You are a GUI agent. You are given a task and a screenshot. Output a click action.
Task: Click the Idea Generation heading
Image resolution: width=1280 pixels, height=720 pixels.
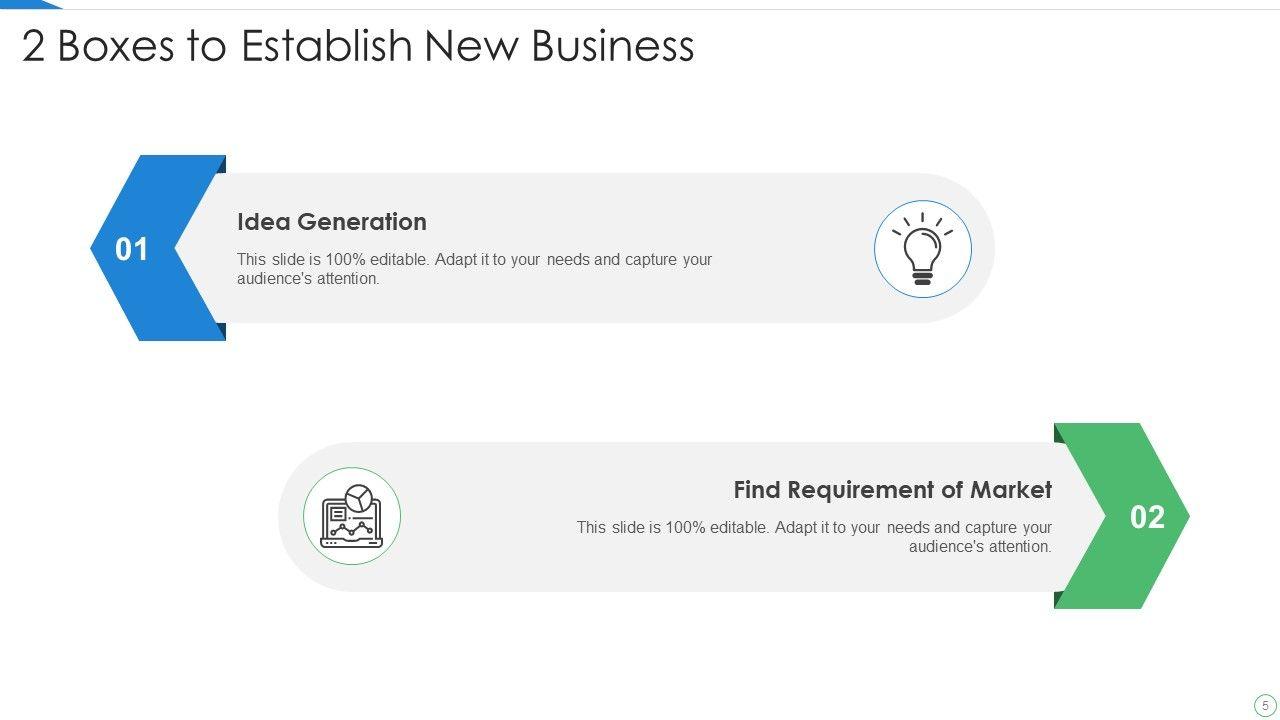[331, 222]
